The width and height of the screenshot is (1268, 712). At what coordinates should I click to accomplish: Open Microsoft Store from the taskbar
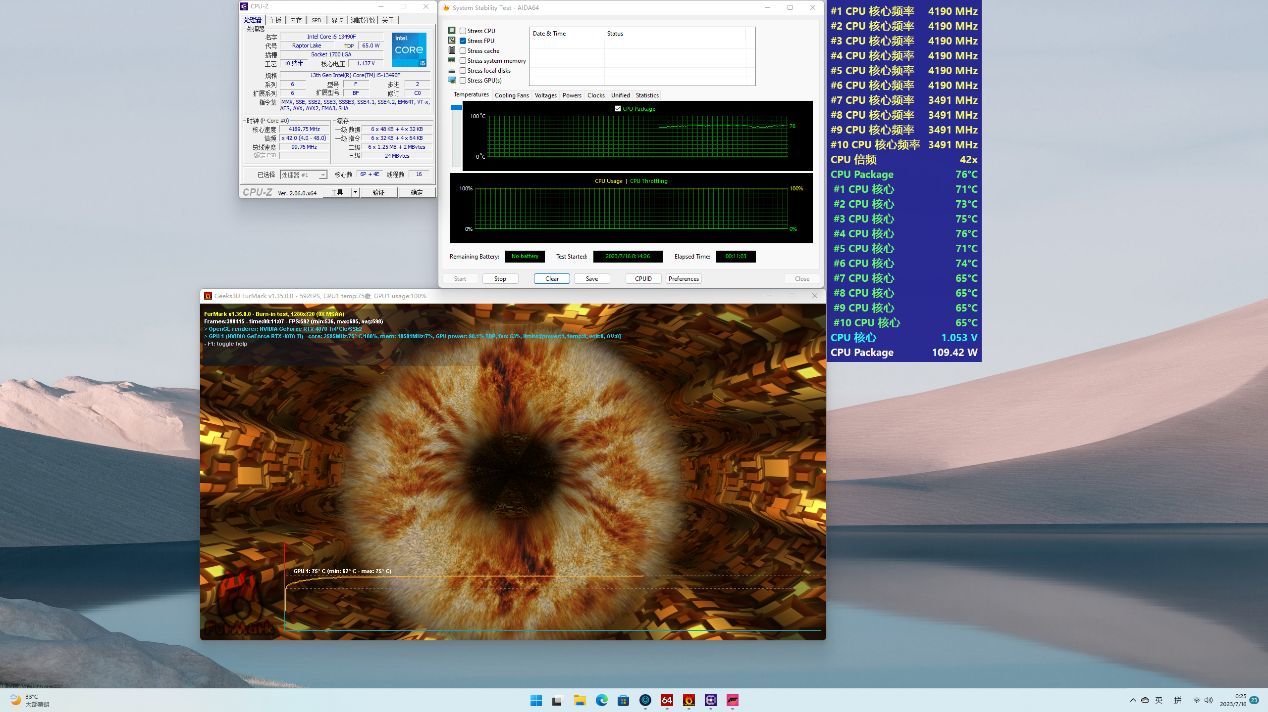(623, 700)
